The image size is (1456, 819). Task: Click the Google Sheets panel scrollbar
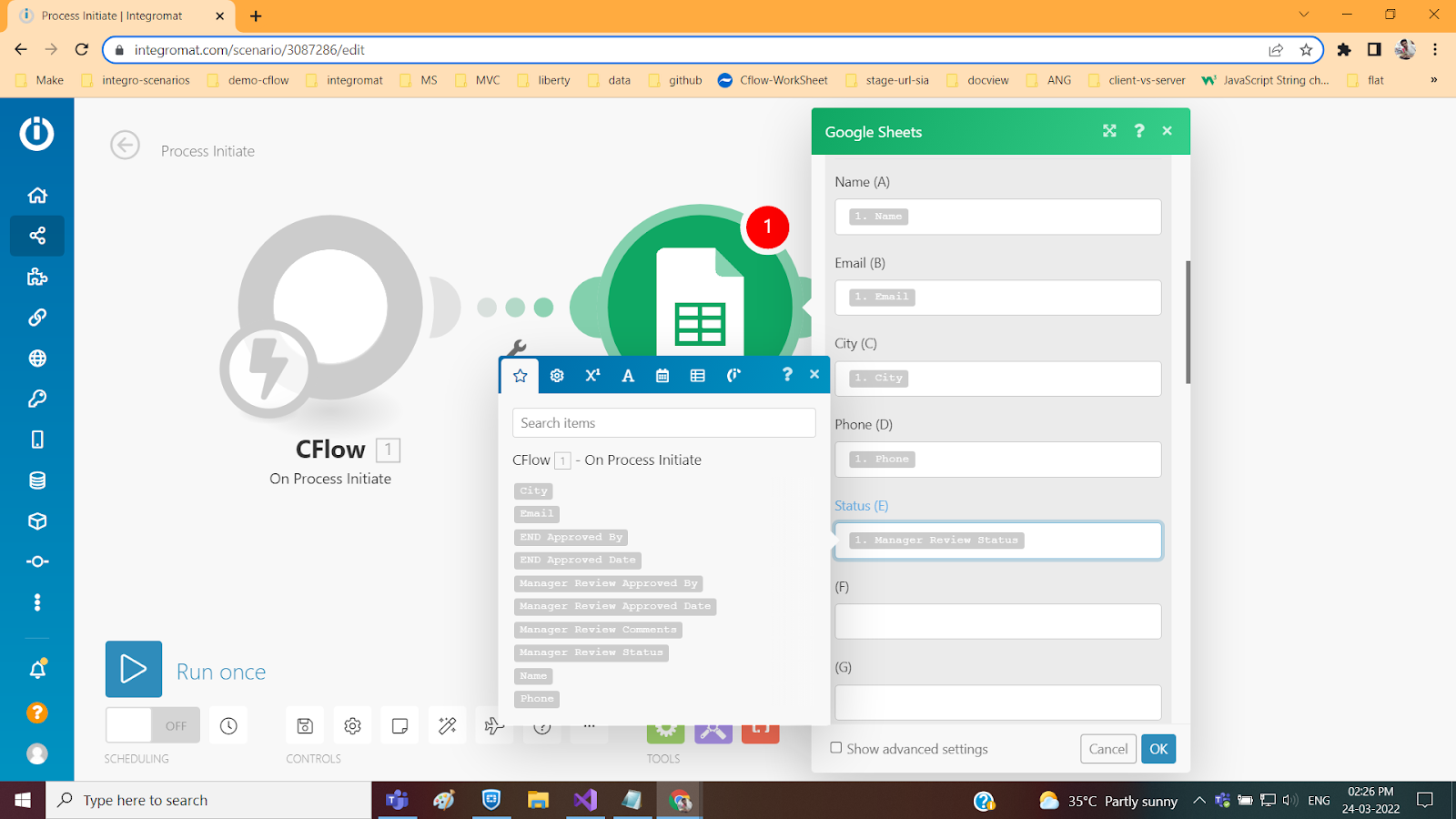(1188, 322)
